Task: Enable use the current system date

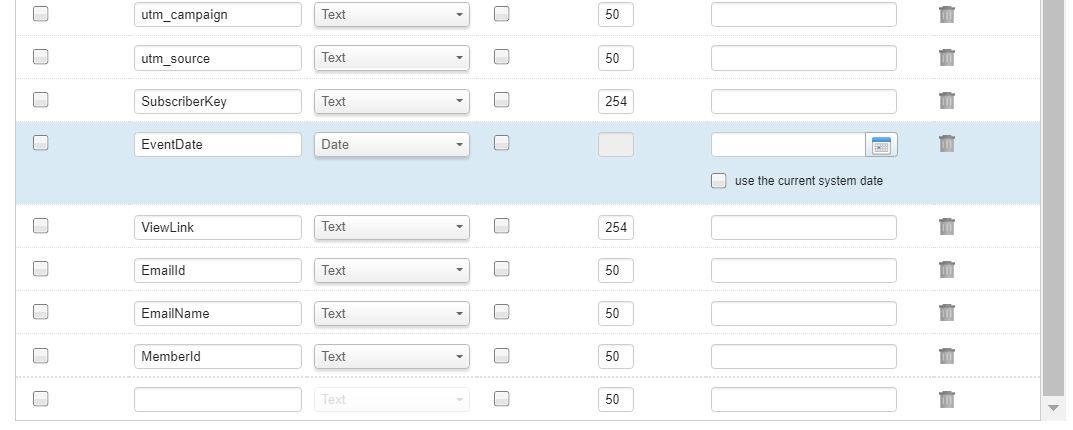Action: pyautogui.click(x=719, y=181)
